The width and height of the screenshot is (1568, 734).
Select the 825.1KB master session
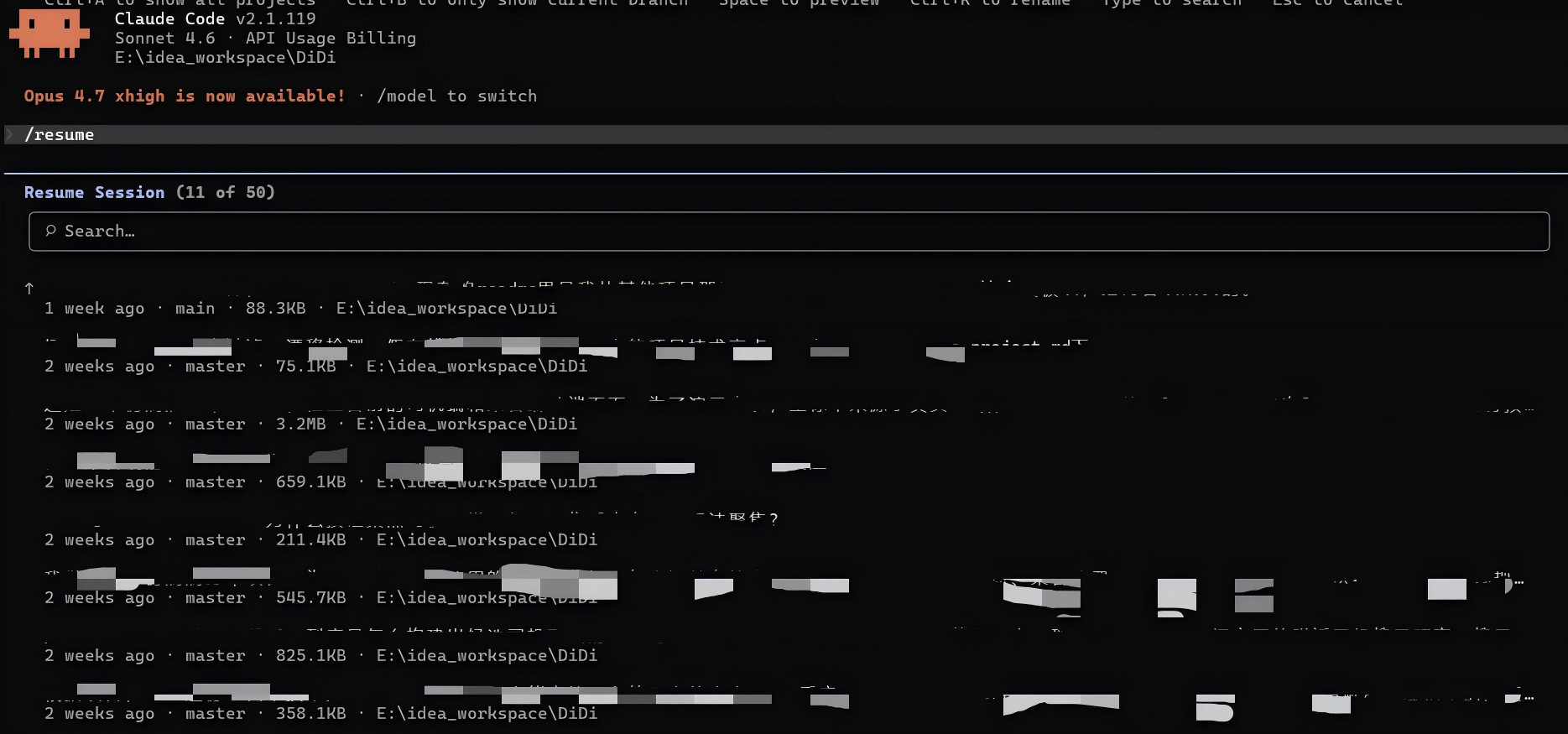(321, 655)
